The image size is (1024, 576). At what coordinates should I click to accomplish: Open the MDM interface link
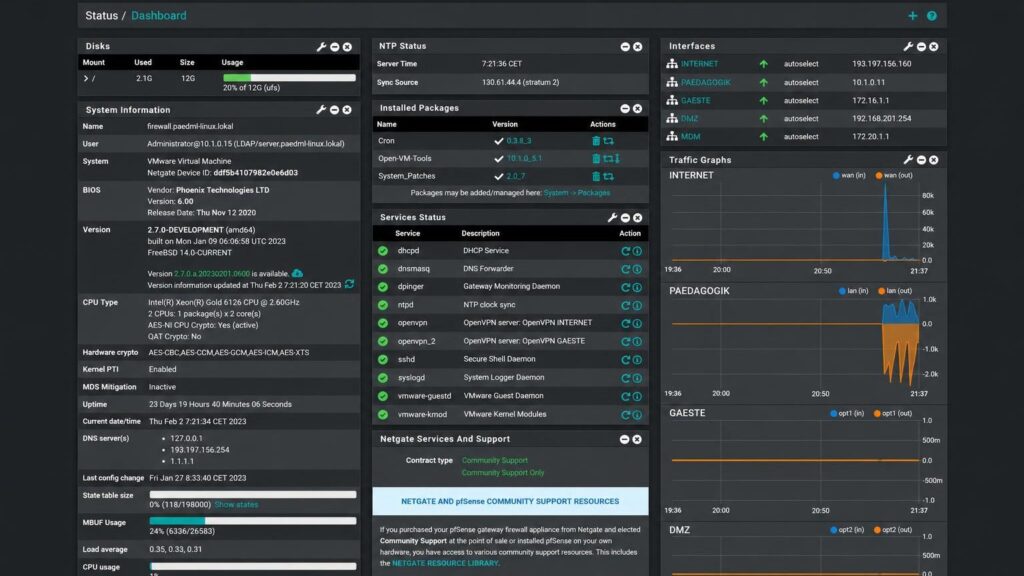point(690,137)
